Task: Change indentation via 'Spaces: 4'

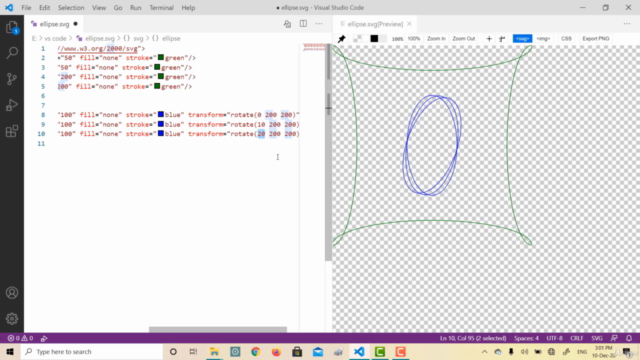Action: pyautogui.click(x=526, y=338)
